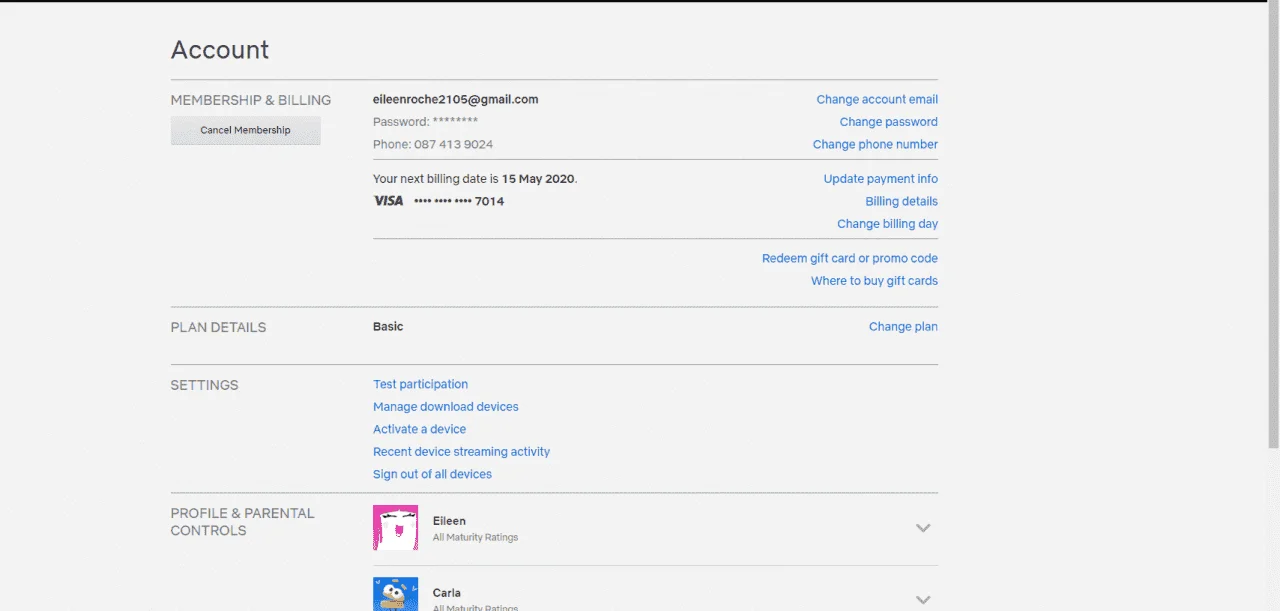
Task: View Recent device streaming activity
Action: point(461,452)
